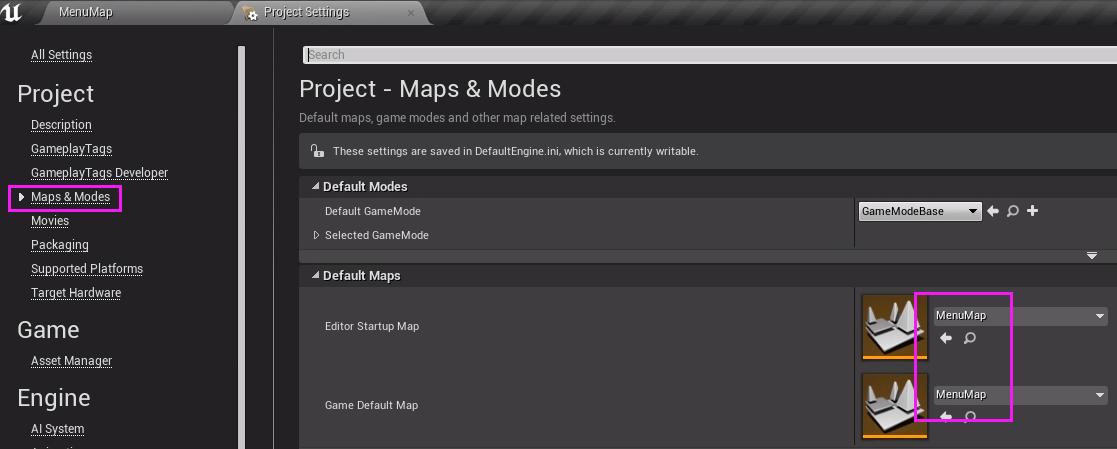Show advanced Default Modes options arrow

(1091, 256)
